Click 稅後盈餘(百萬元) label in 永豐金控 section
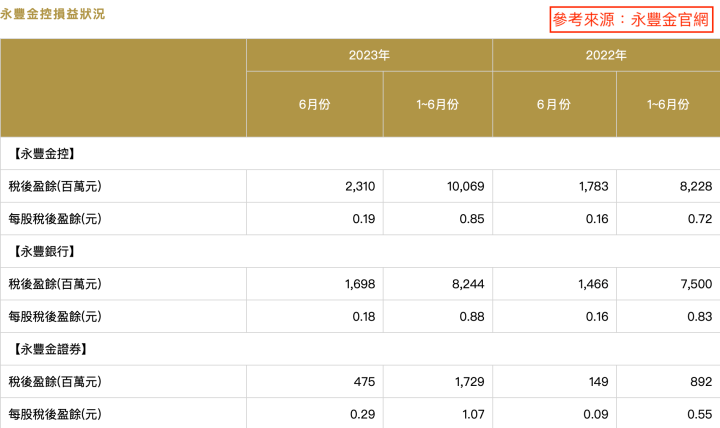The image size is (720, 428). point(55,186)
